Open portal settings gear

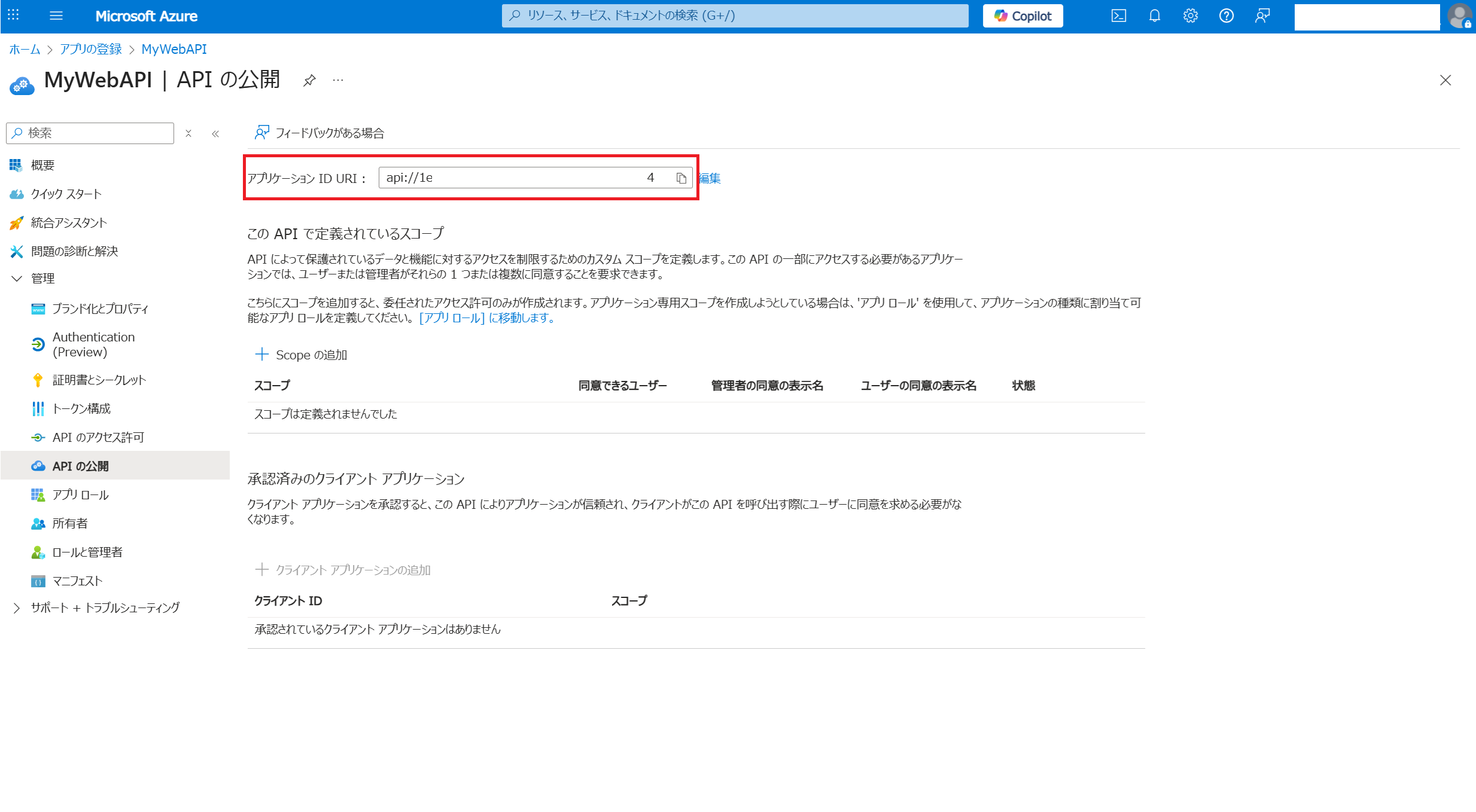pos(1190,16)
